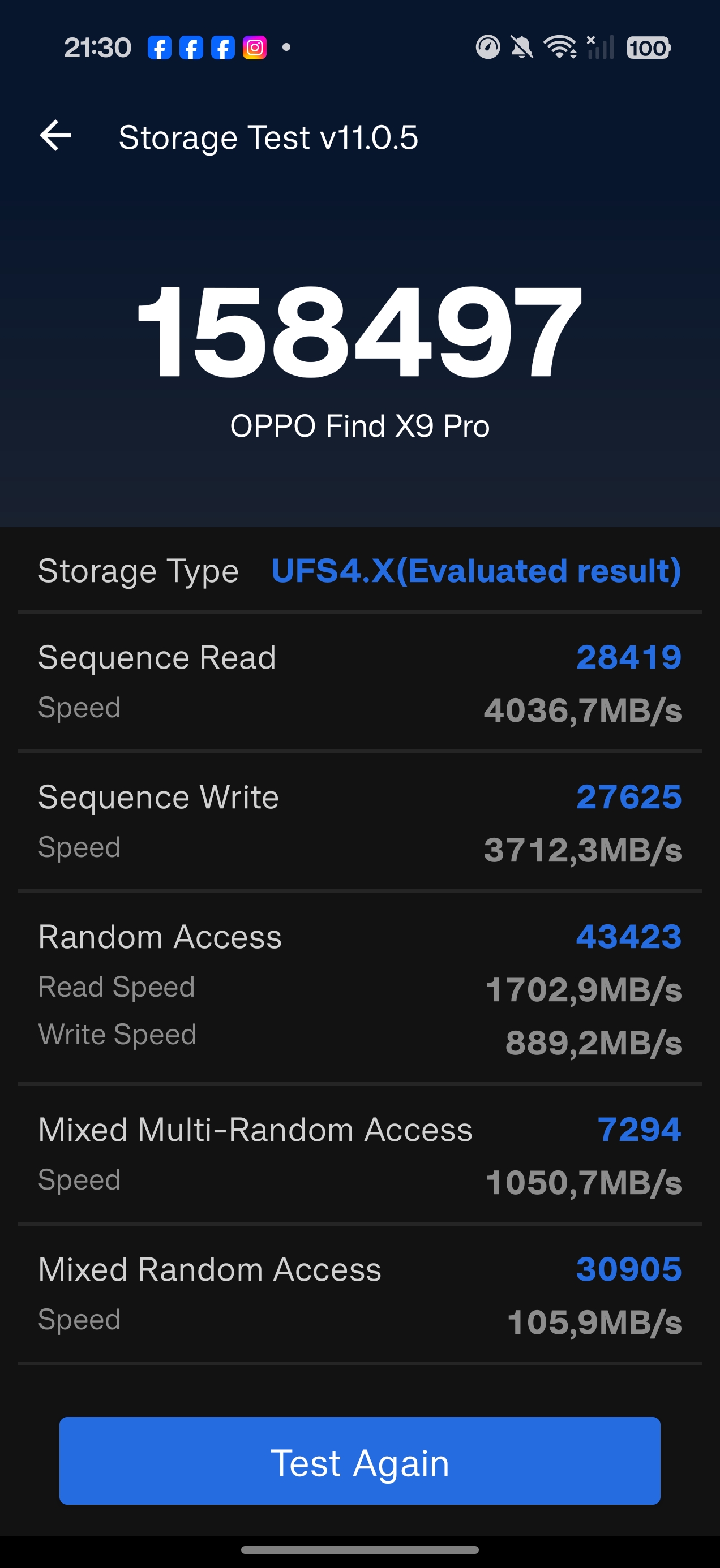Tap the Storage Test v11.0.5 title

pyautogui.click(x=268, y=137)
